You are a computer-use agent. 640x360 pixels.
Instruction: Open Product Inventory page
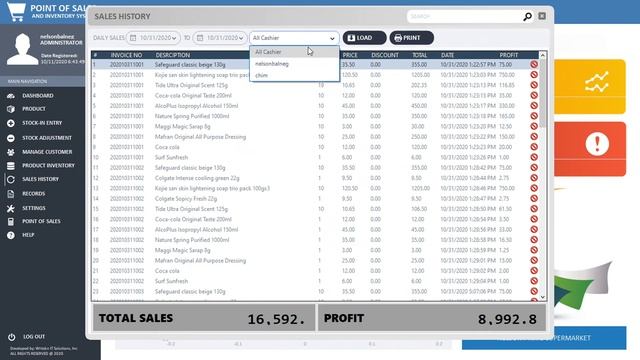tap(48, 166)
